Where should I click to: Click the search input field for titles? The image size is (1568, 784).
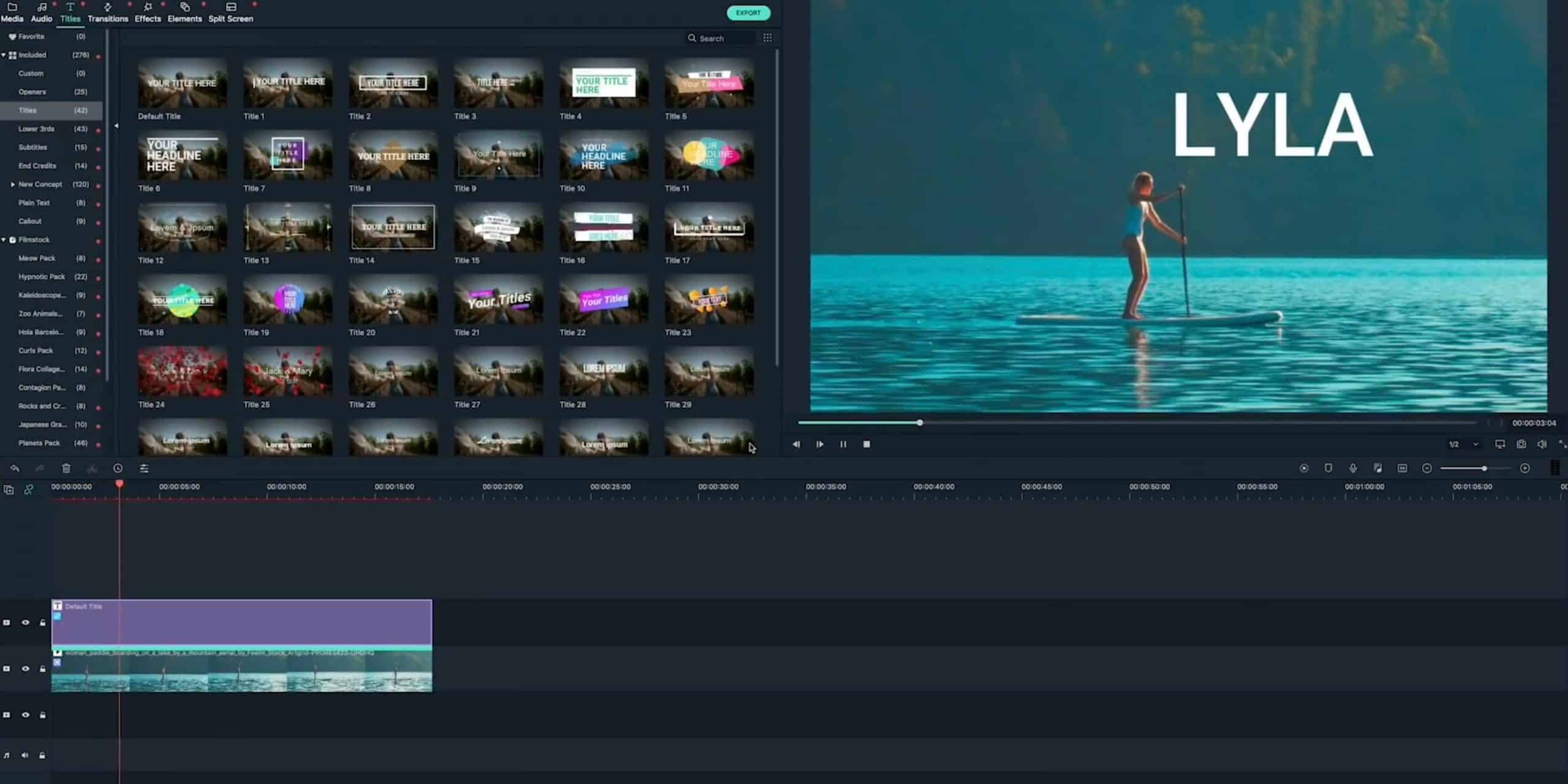click(724, 38)
